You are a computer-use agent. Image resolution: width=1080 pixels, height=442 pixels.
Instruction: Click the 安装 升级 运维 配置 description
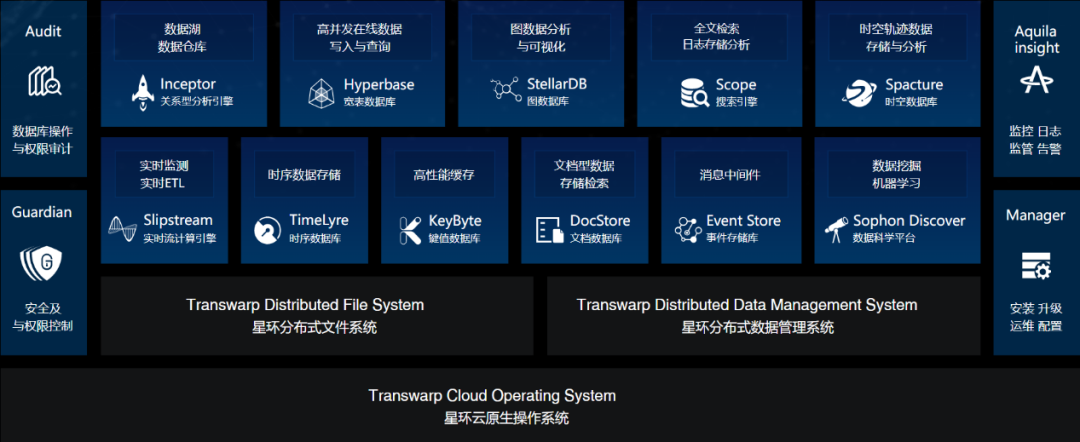(x=1036, y=317)
